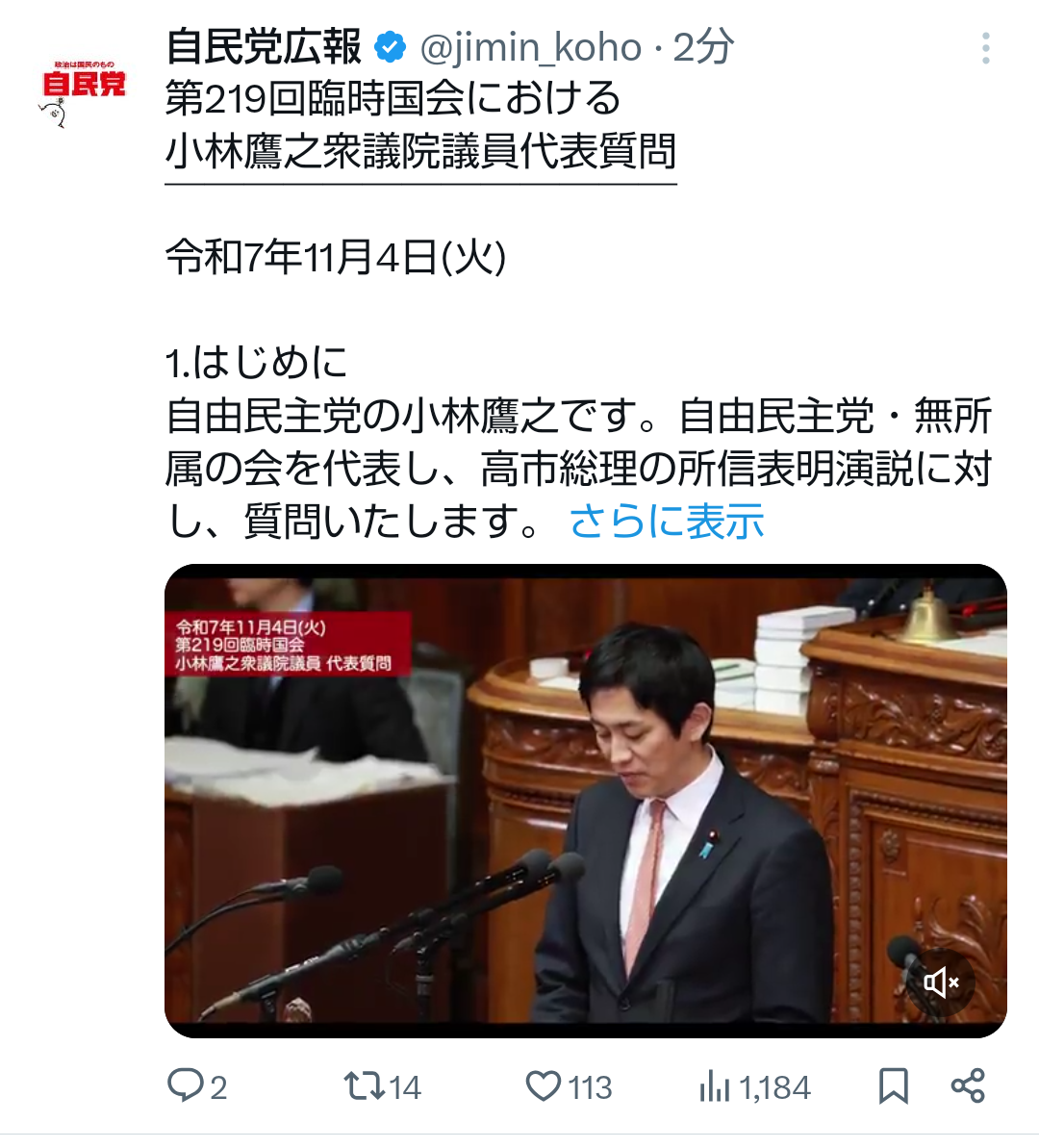Open the reply comment icon
This screenshot has height=1148, width=1039.
186,1084
